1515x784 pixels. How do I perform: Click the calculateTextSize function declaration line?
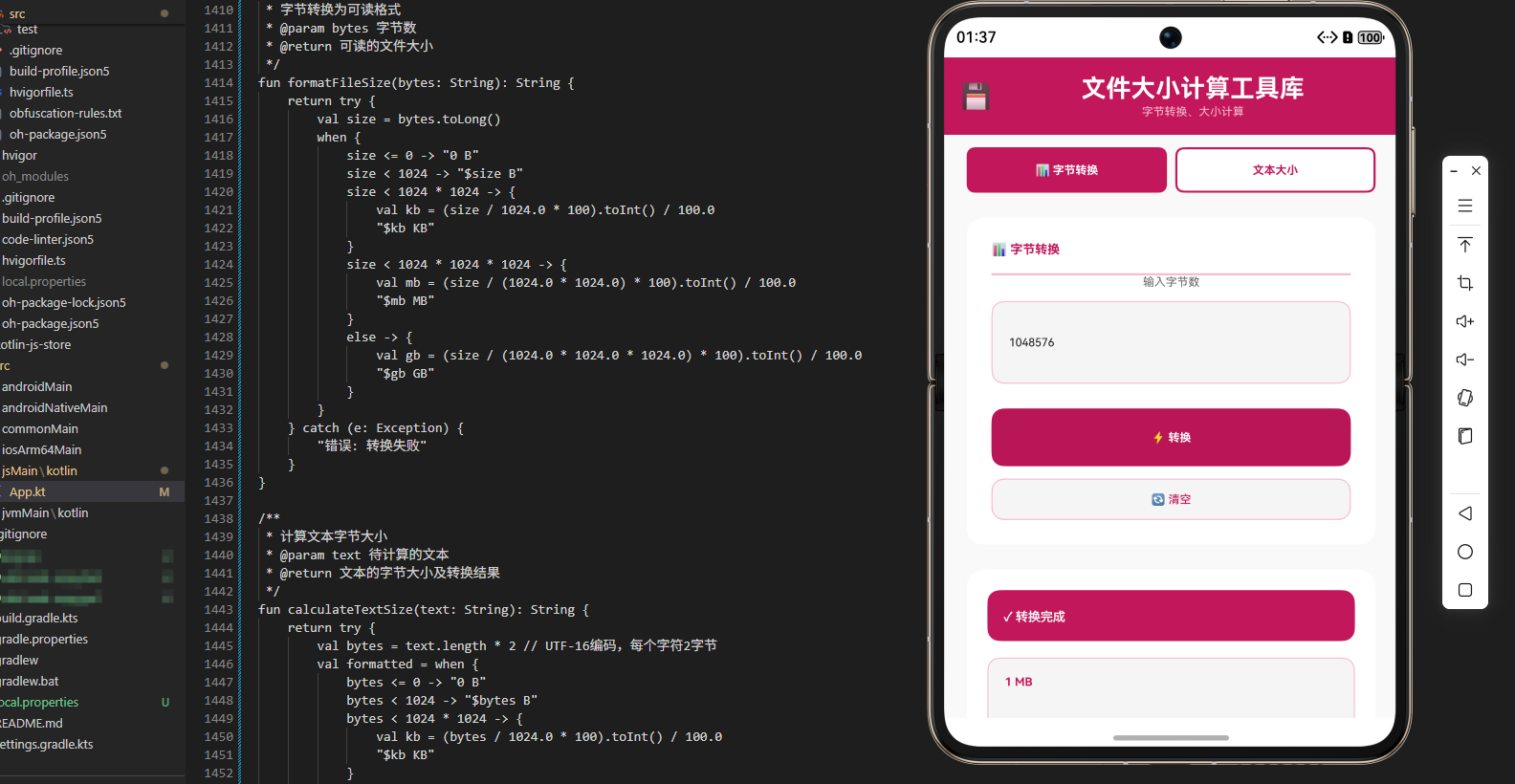424,610
